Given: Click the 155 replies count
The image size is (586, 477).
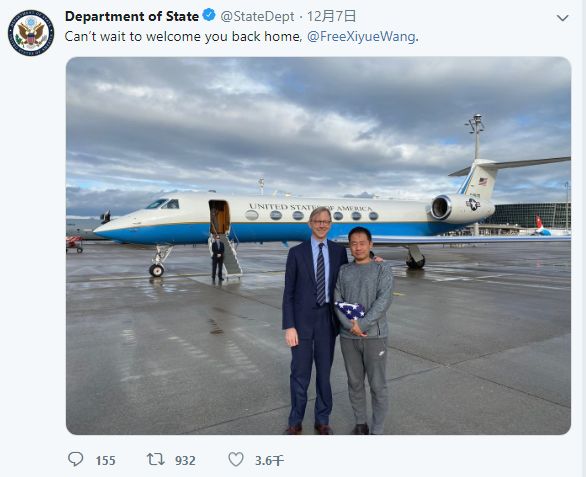Looking at the screenshot, I should point(105,461).
